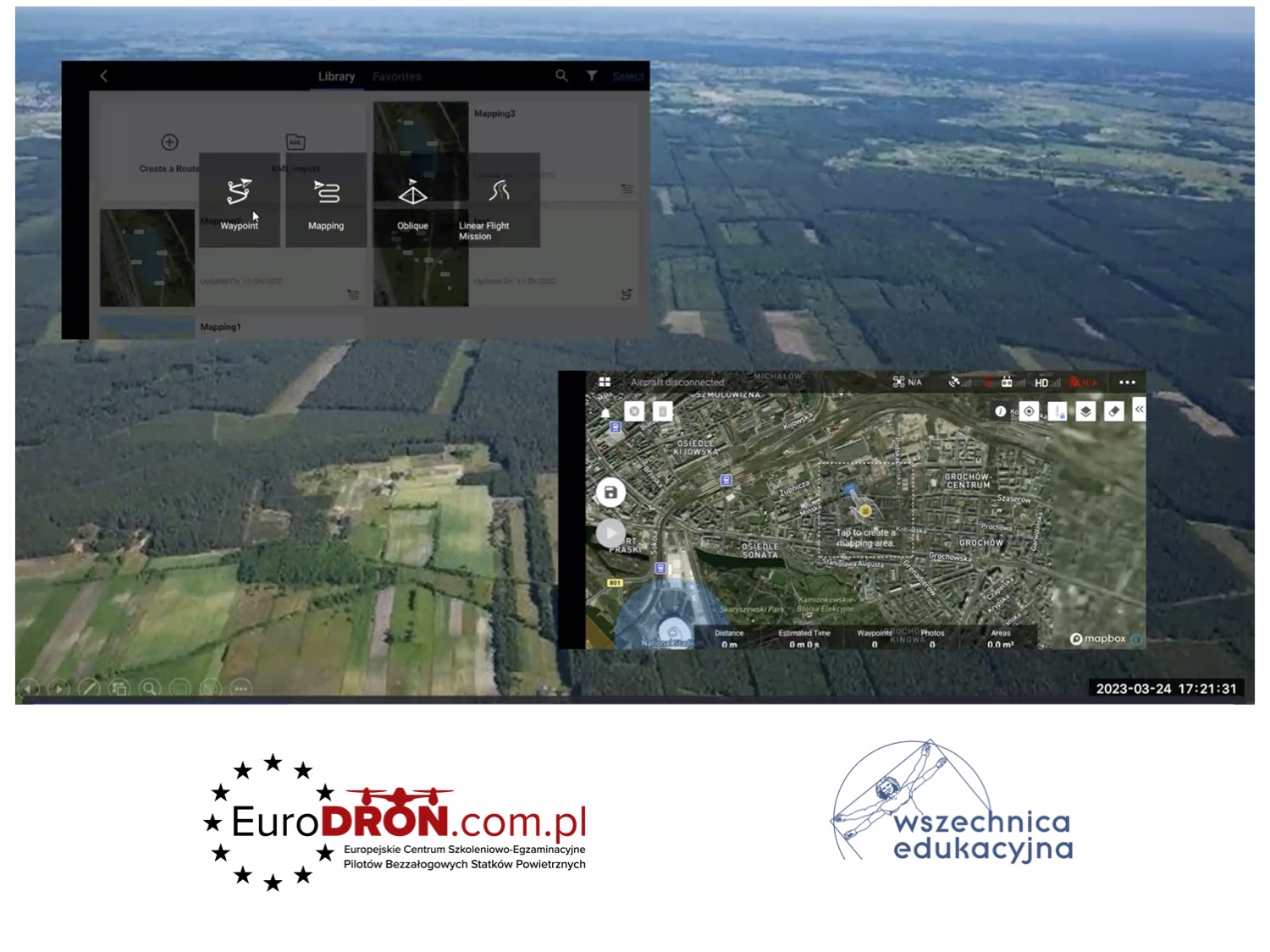Click the KML Import folder icon
1270x952 pixels.
[295, 142]
